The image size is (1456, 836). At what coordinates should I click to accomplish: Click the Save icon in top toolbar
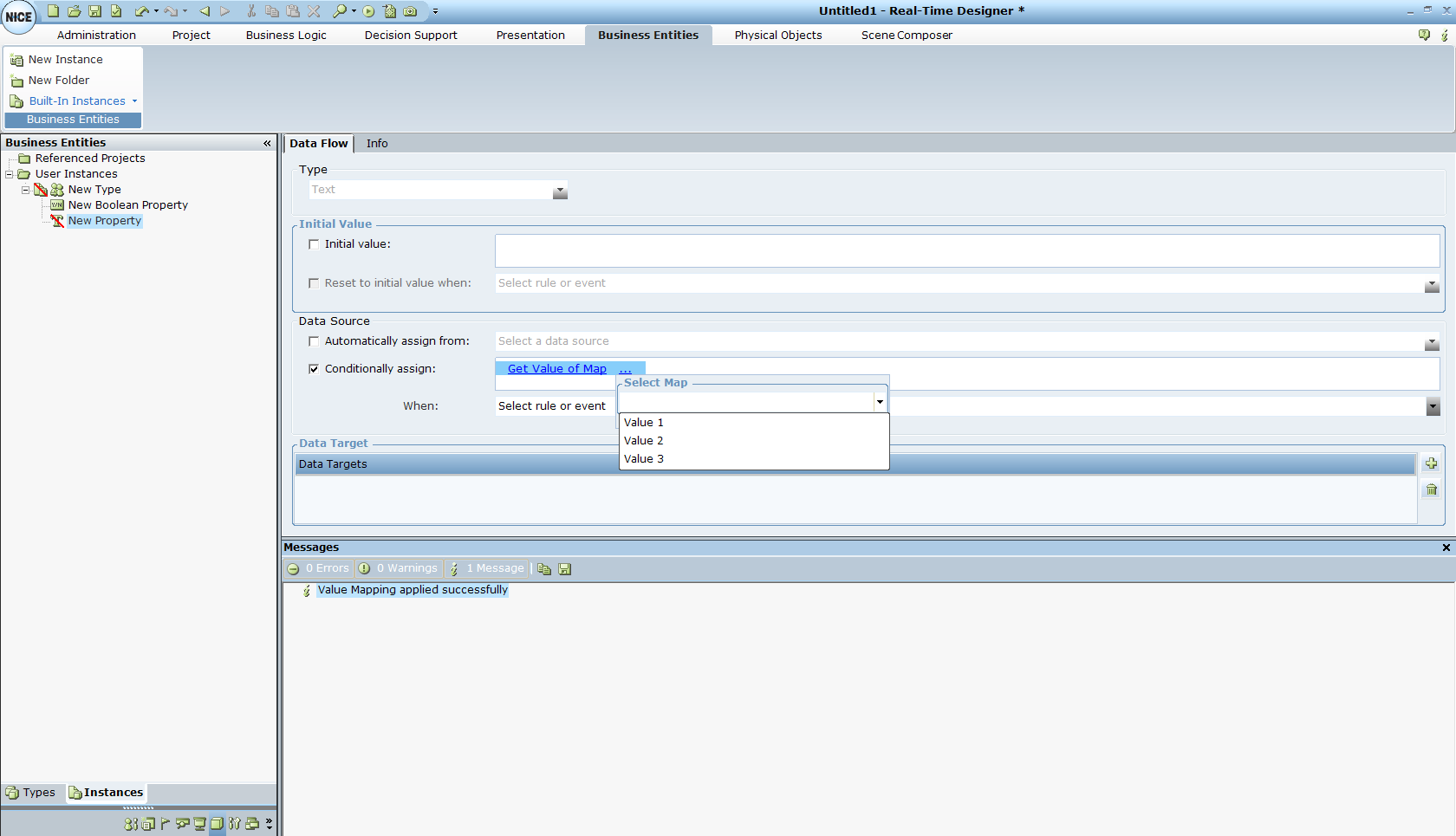[x=95, y=11]
